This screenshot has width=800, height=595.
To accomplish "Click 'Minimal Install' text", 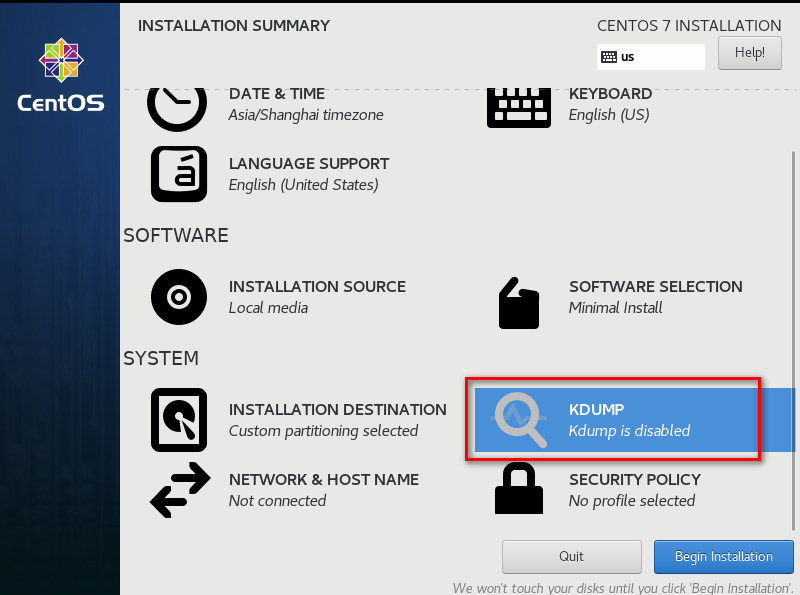I will click(x=616, y=308).
